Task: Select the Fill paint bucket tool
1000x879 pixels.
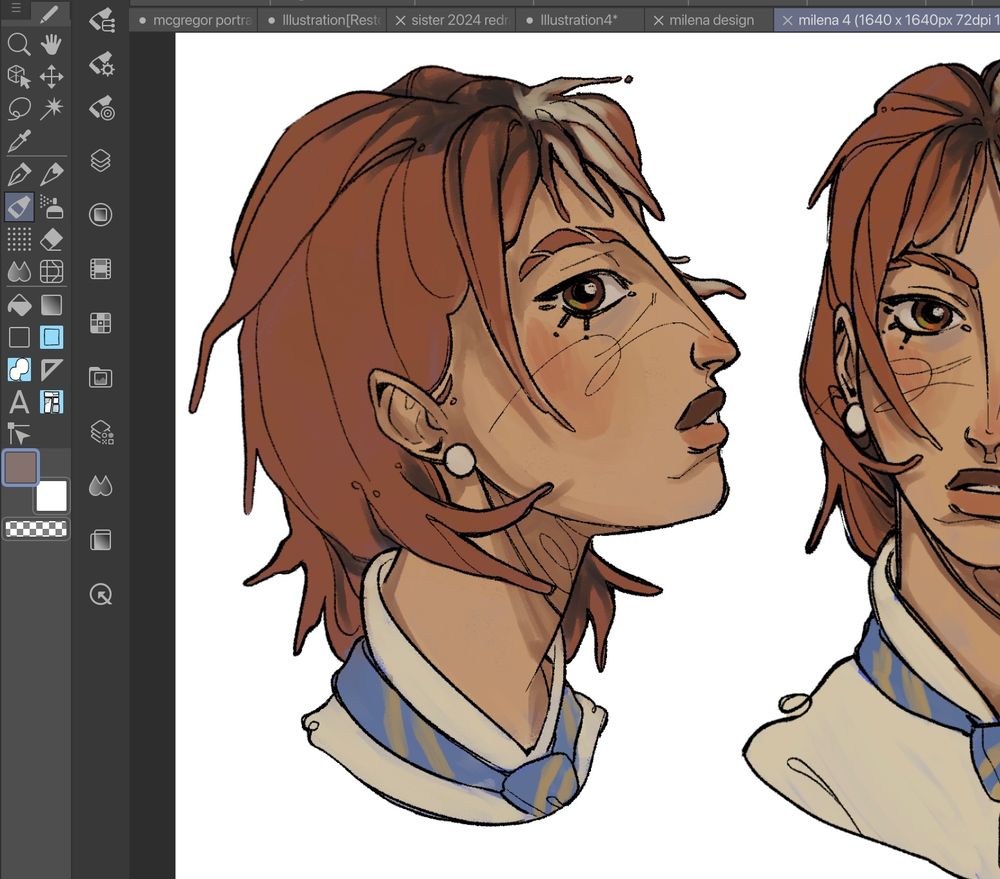Action: [18, 305]
